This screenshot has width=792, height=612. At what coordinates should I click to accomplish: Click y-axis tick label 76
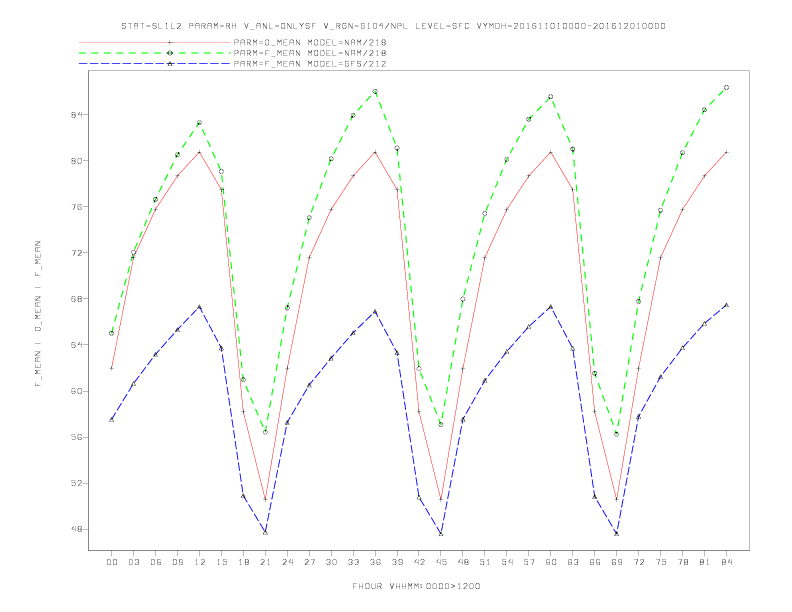[77, 207]
